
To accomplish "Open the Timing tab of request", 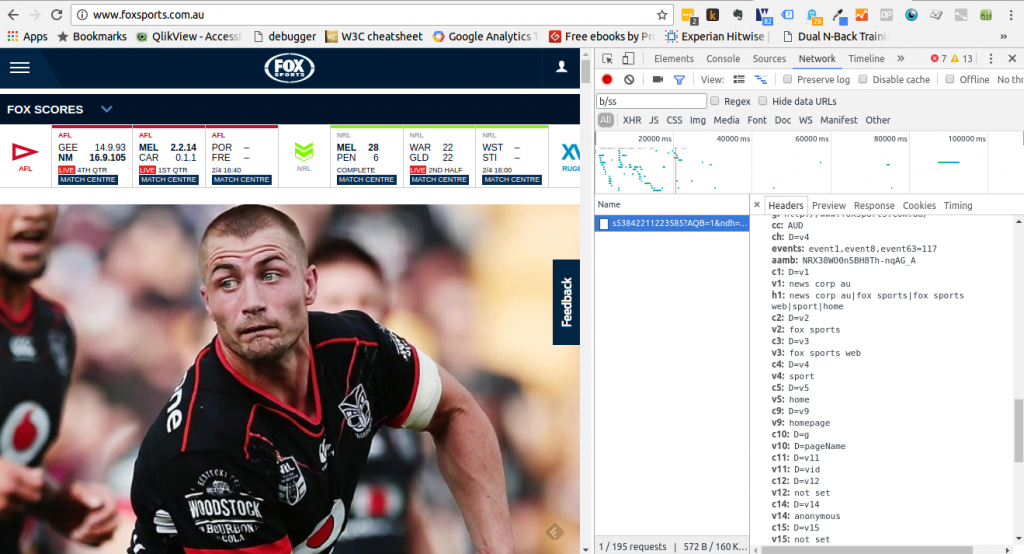I will tap(957, 205).
